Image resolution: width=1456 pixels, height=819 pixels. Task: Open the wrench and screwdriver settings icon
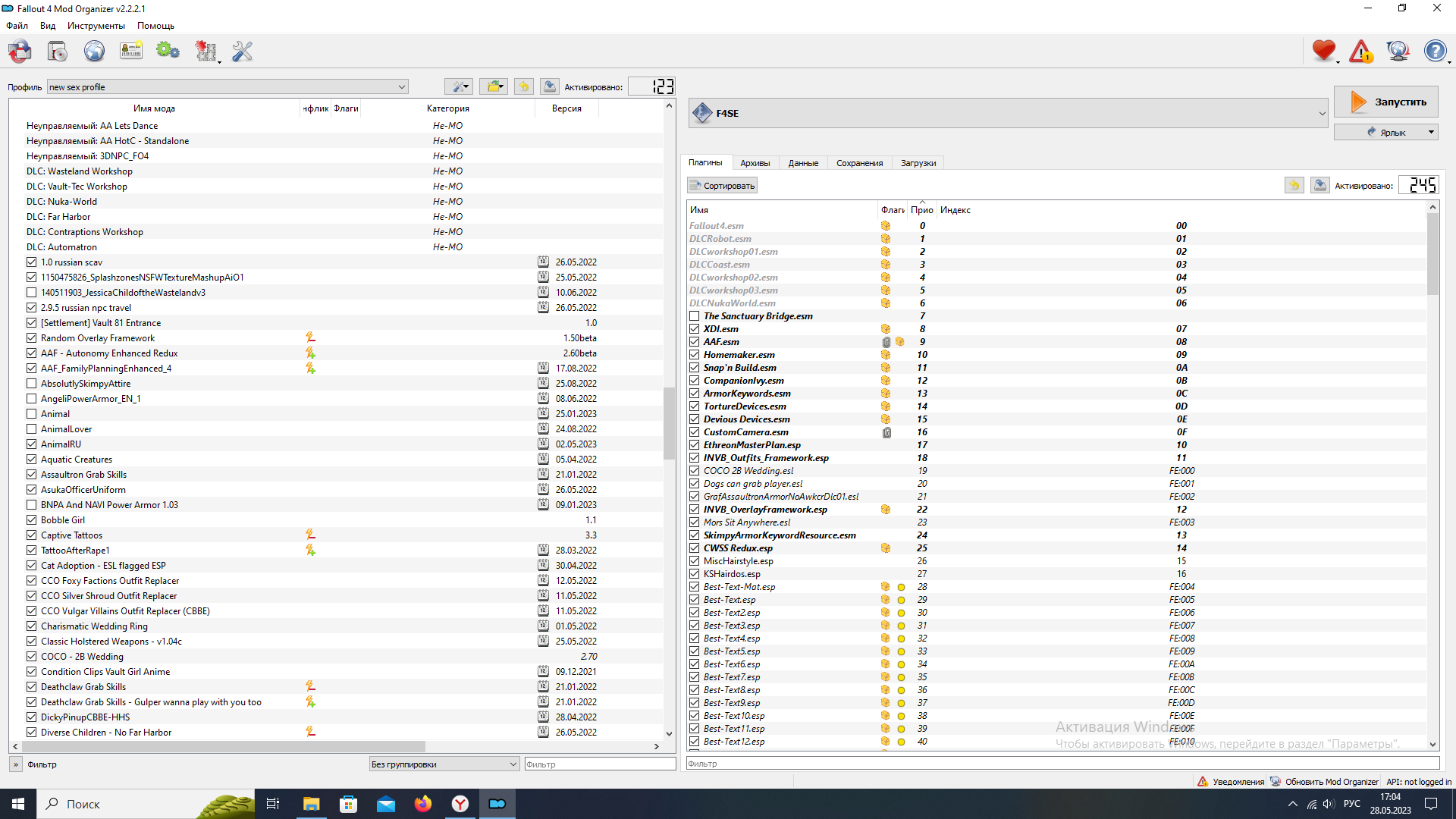point(242,52)
